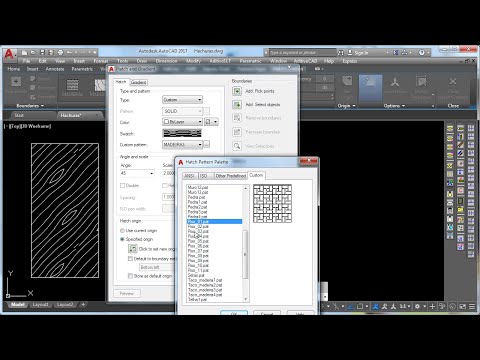Switch to the Gradient tab
Screen dimensions: 480x360
(x=138, y=82)
